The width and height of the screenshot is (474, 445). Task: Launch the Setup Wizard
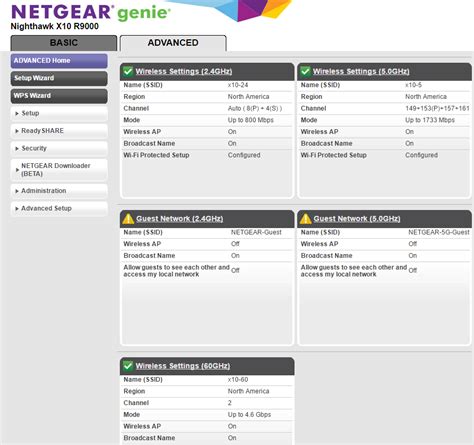point(59,78)
